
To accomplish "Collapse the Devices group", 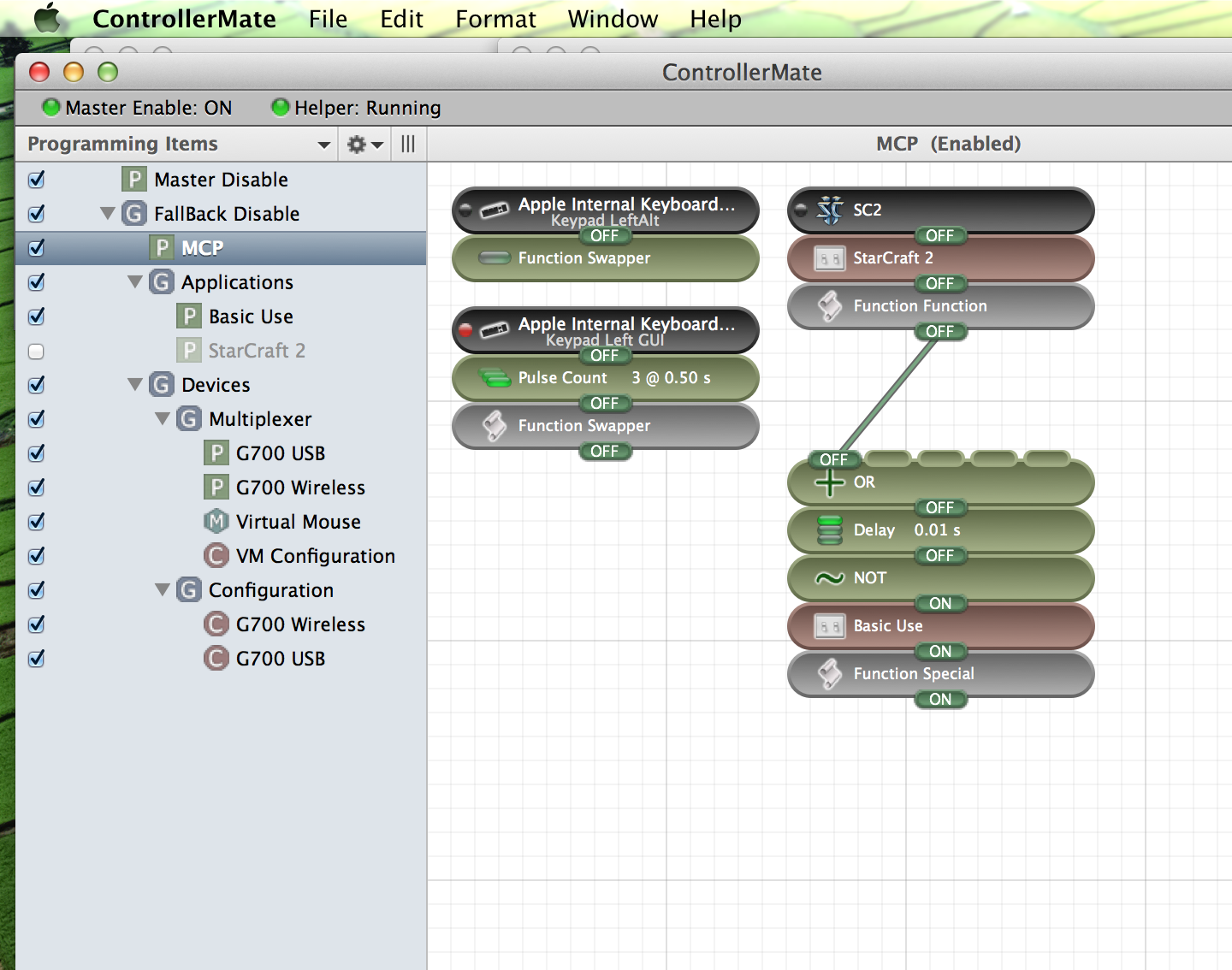I will 135,385.
